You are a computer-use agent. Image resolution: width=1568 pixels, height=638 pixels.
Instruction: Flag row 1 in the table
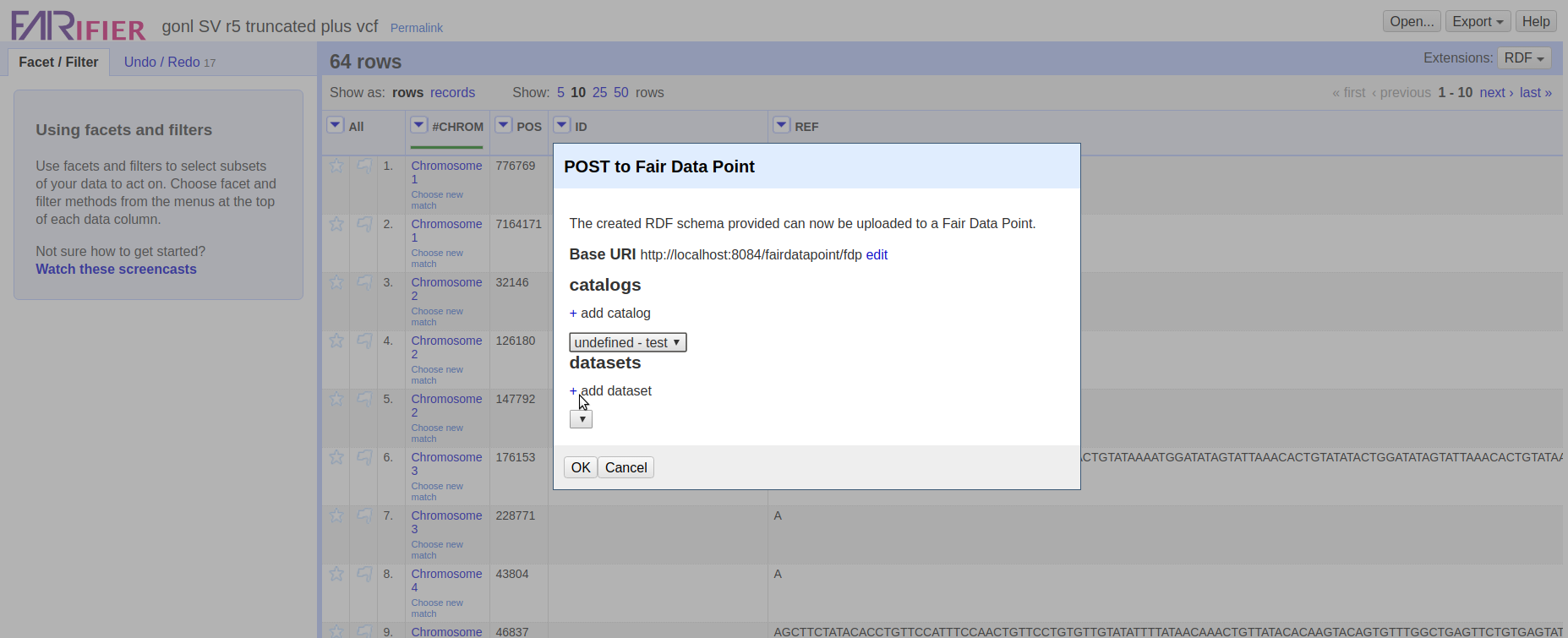coord(364,166)
